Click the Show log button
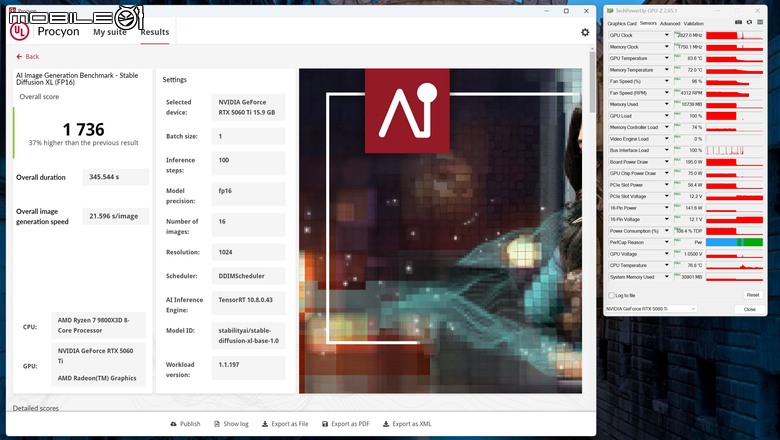 pos(231,424)
